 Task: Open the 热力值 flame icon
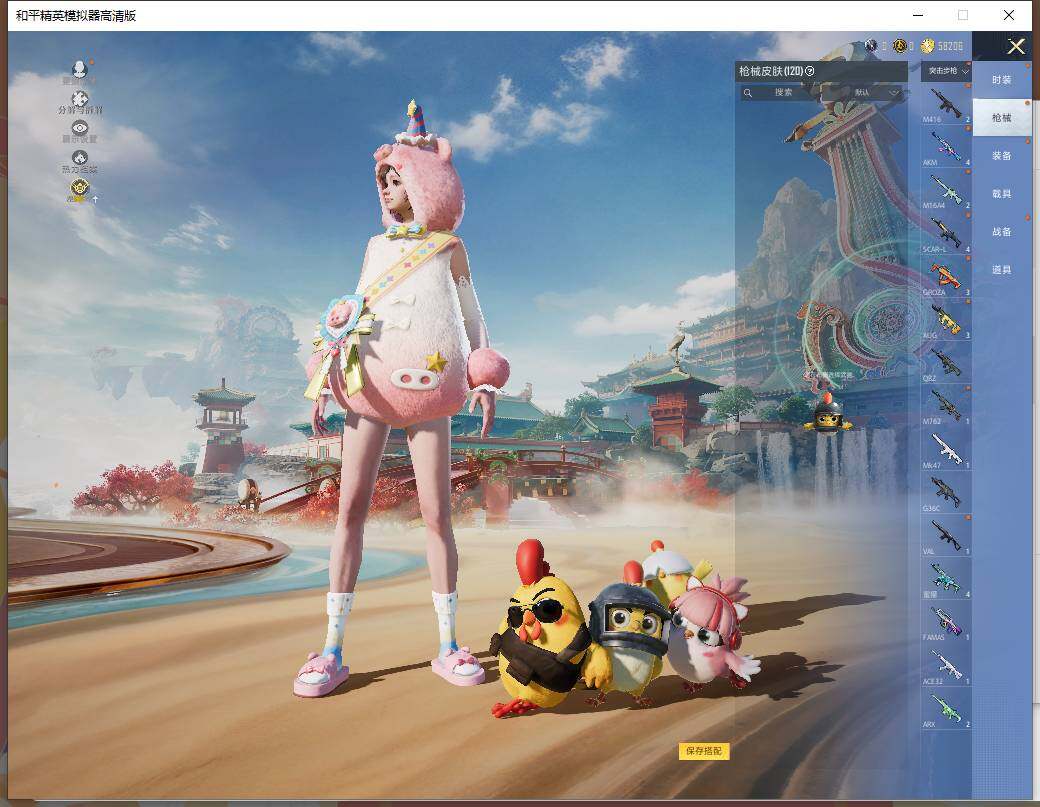80,158
